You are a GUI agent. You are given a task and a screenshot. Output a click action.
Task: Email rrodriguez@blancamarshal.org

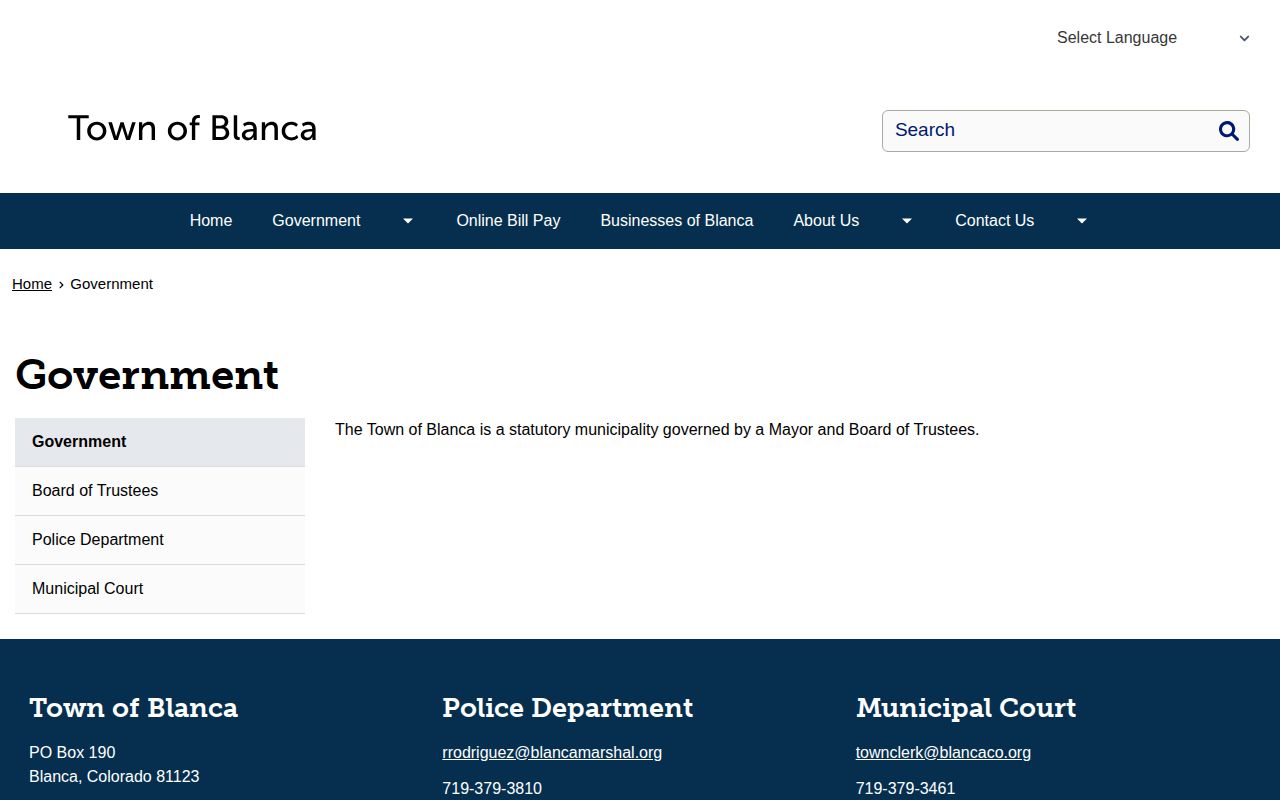click(552, 753)
